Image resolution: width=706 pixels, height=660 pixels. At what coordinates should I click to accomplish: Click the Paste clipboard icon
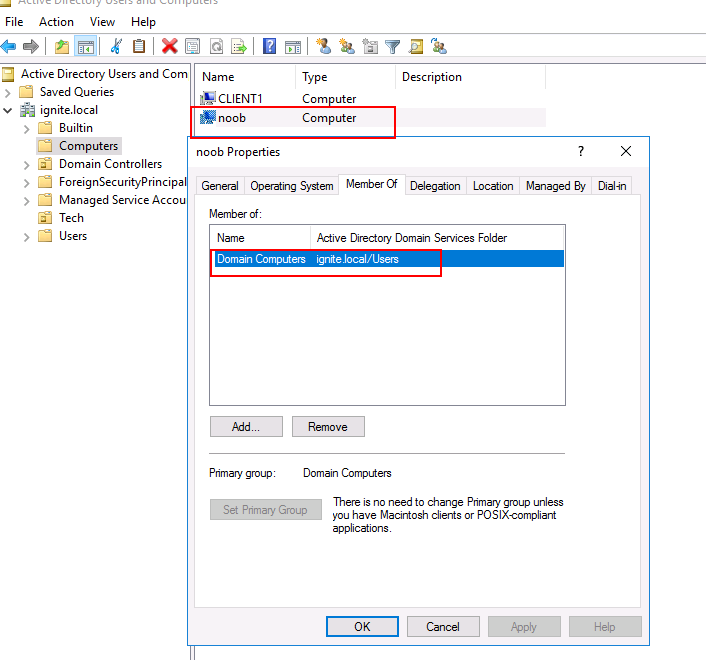[x=139, y=46]
